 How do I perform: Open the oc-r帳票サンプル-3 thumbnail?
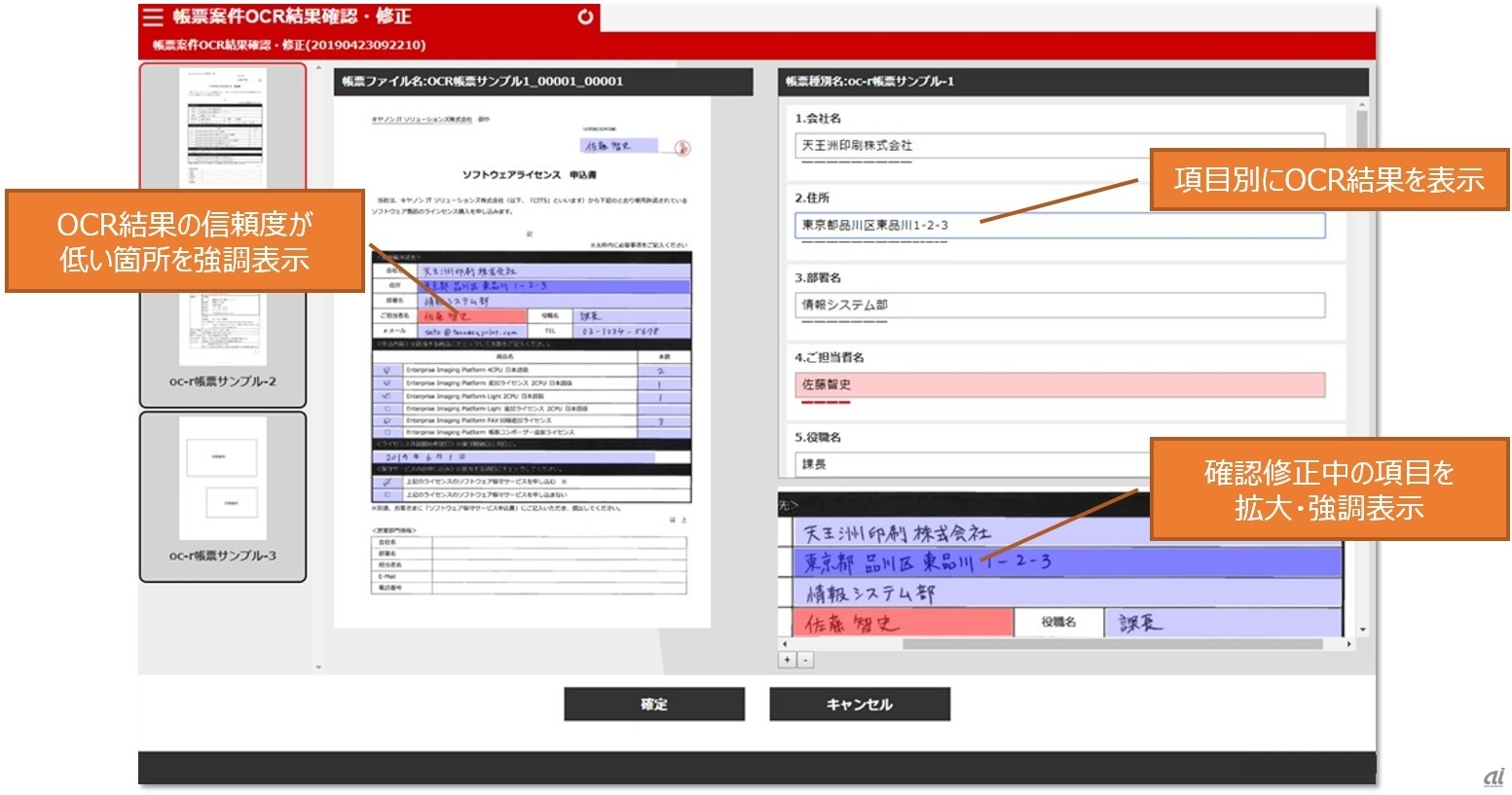coord(223,496)
